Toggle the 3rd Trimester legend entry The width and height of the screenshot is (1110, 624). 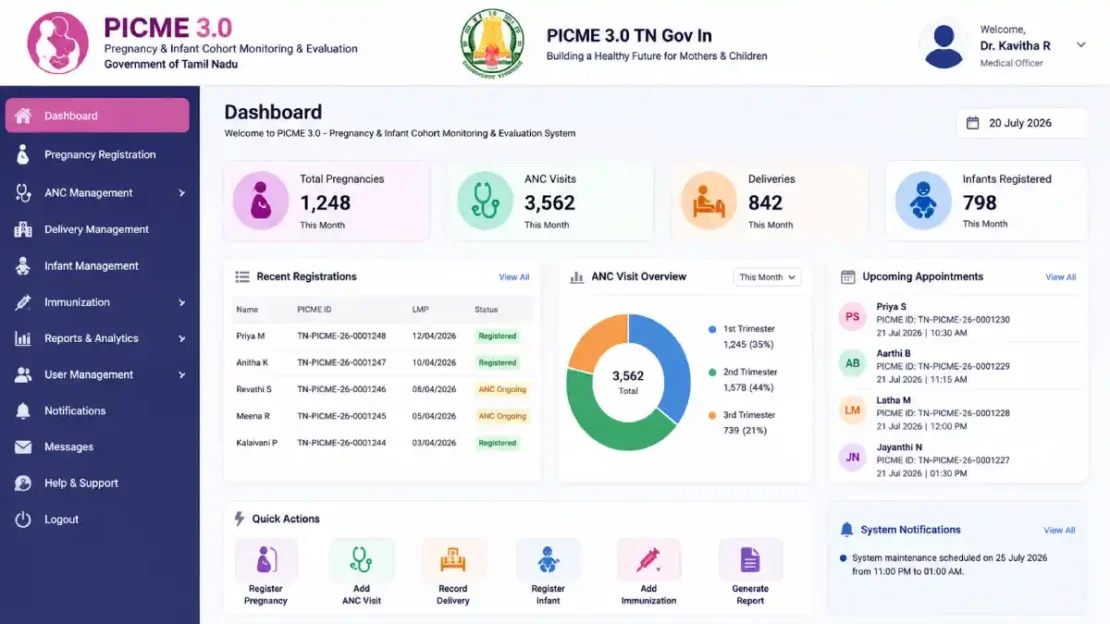click(742, 423)
